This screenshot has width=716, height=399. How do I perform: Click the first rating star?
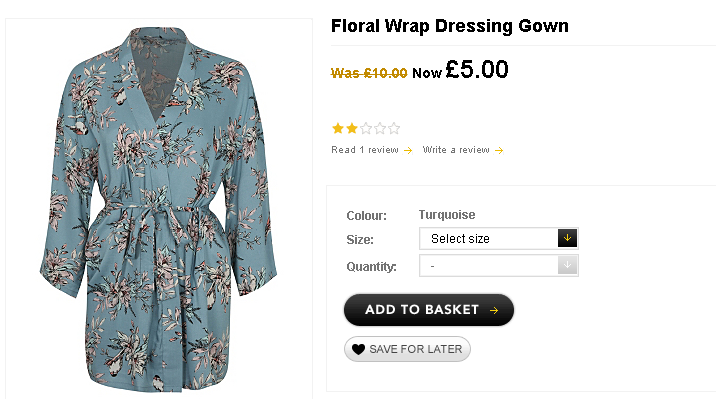[x=338, y=128]
